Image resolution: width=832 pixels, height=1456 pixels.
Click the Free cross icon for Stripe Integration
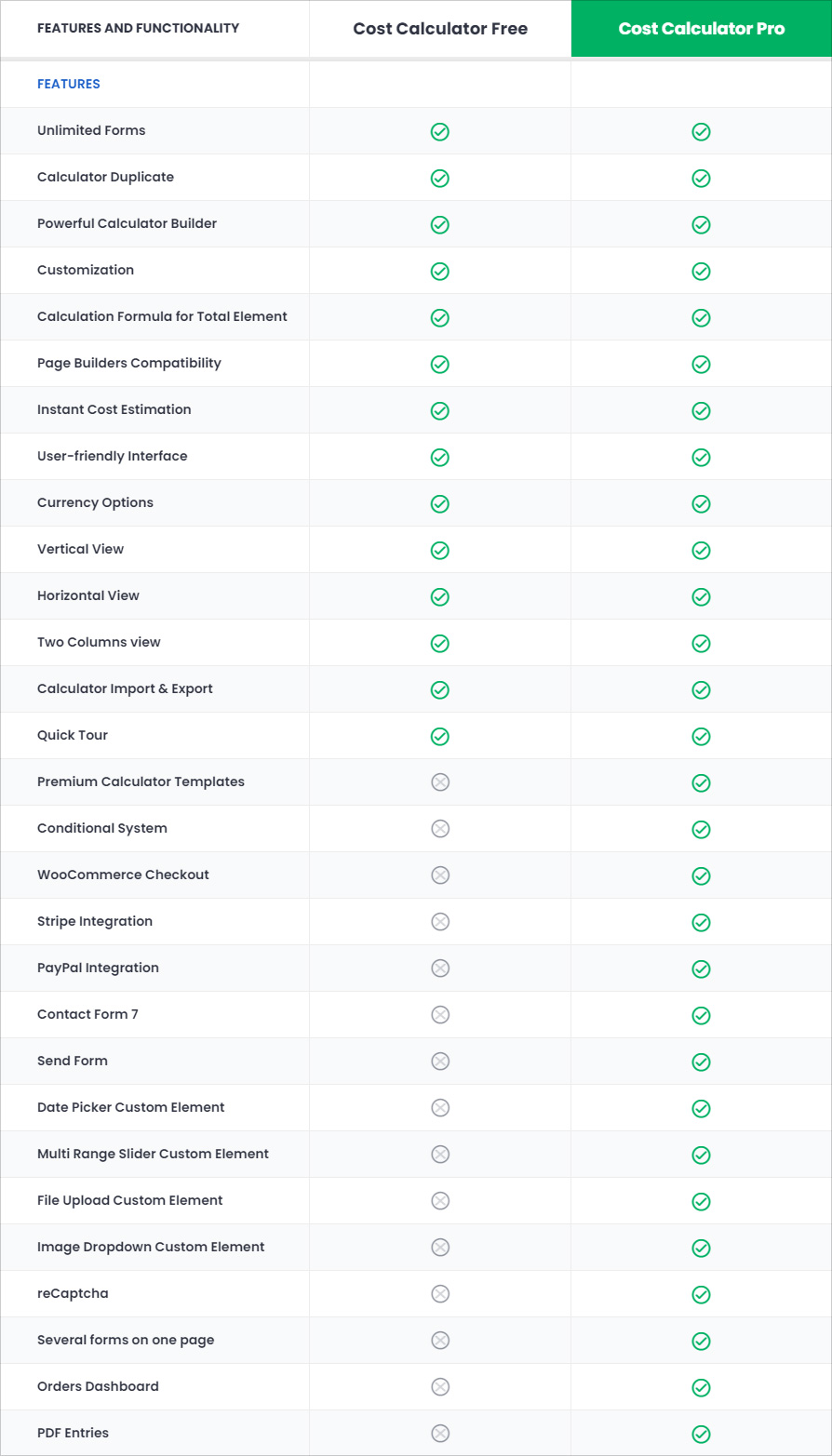click(x=440, y=921)
